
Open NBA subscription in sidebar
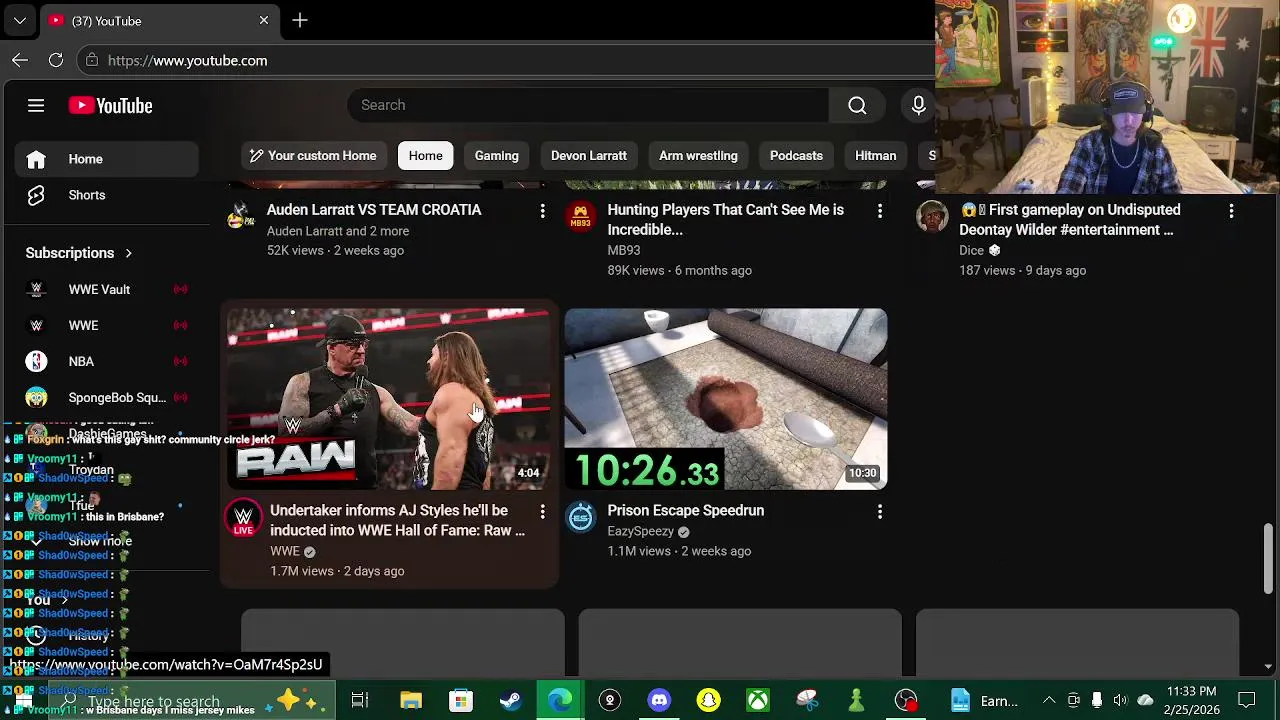(x=106, y=361)
